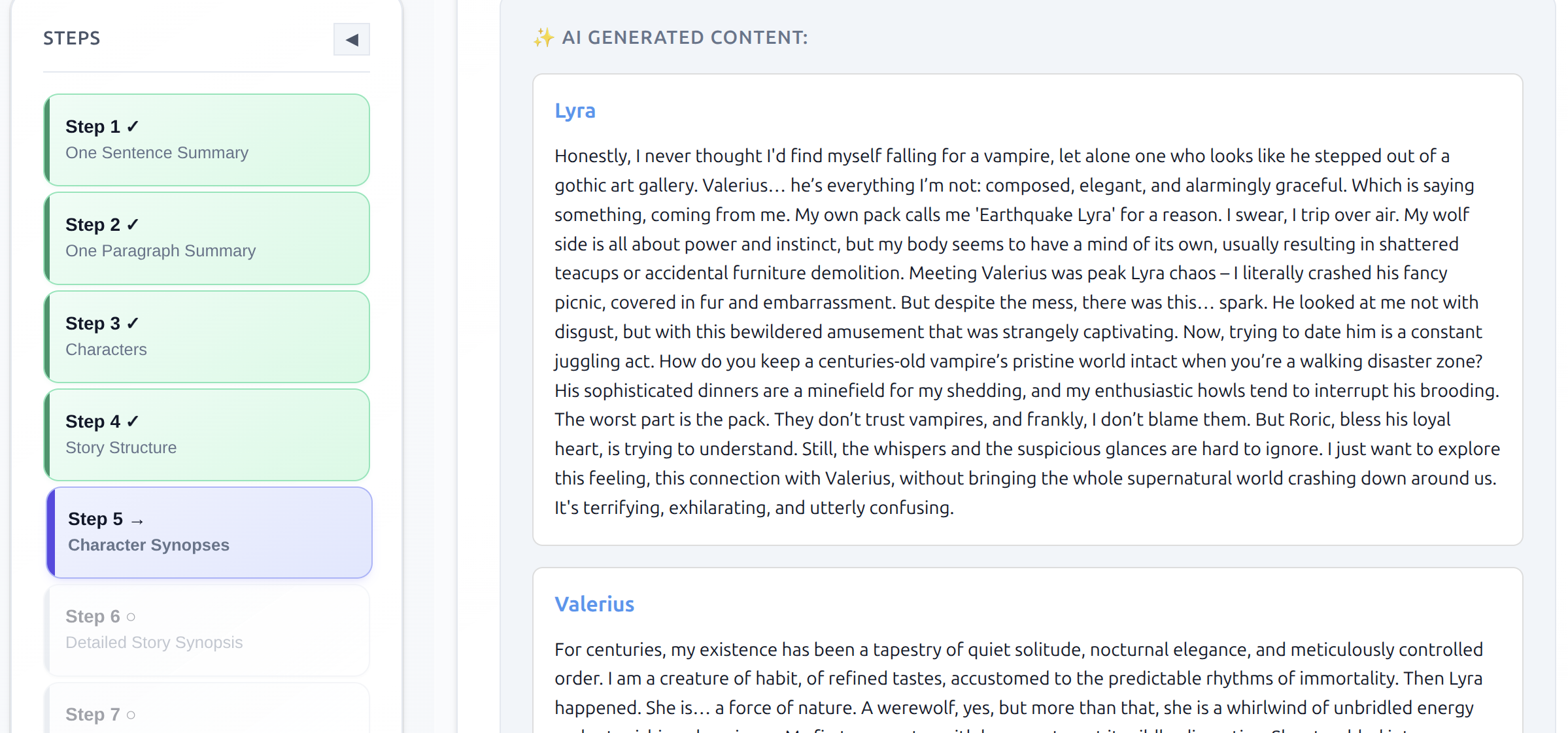Select Step 4 Story Structure
This screenshot has height=733, width=1568.
207,435
